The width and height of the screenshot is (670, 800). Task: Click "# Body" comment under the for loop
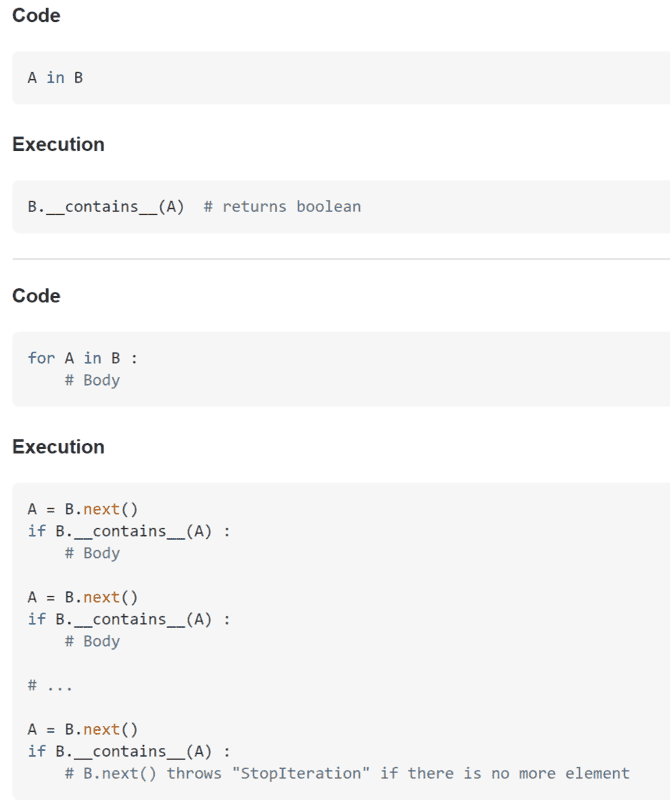(92, 380)
